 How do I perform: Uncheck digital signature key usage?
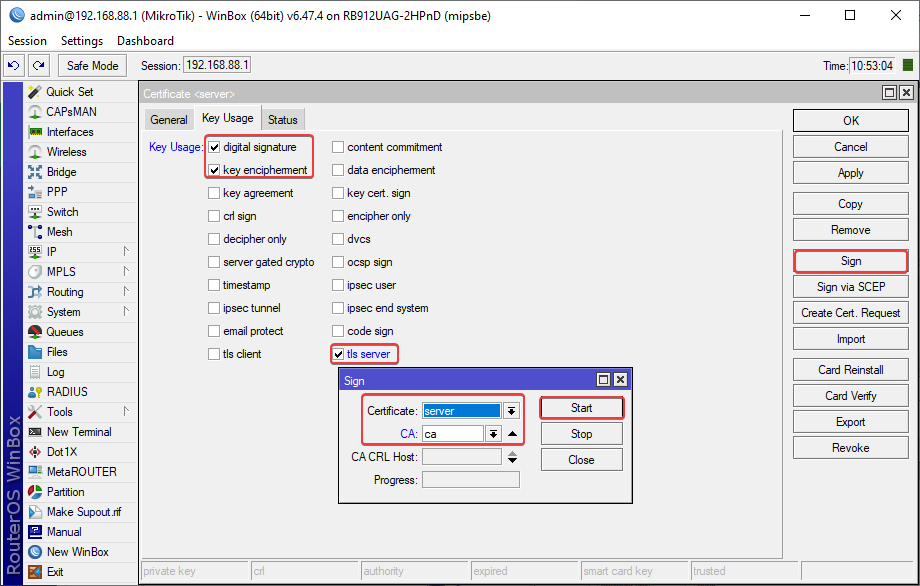[x=215, y=147]
